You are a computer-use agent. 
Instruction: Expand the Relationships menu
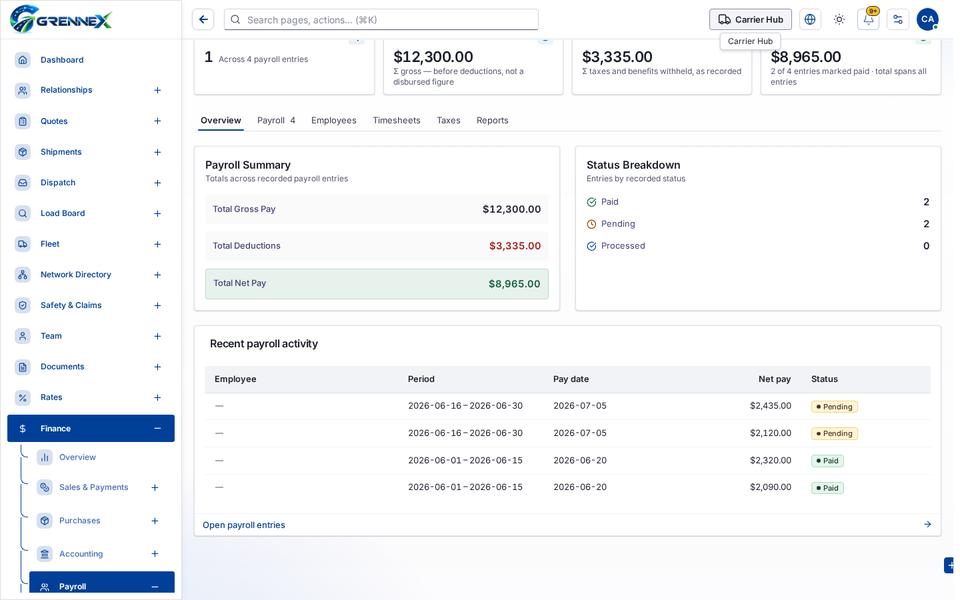157,90
